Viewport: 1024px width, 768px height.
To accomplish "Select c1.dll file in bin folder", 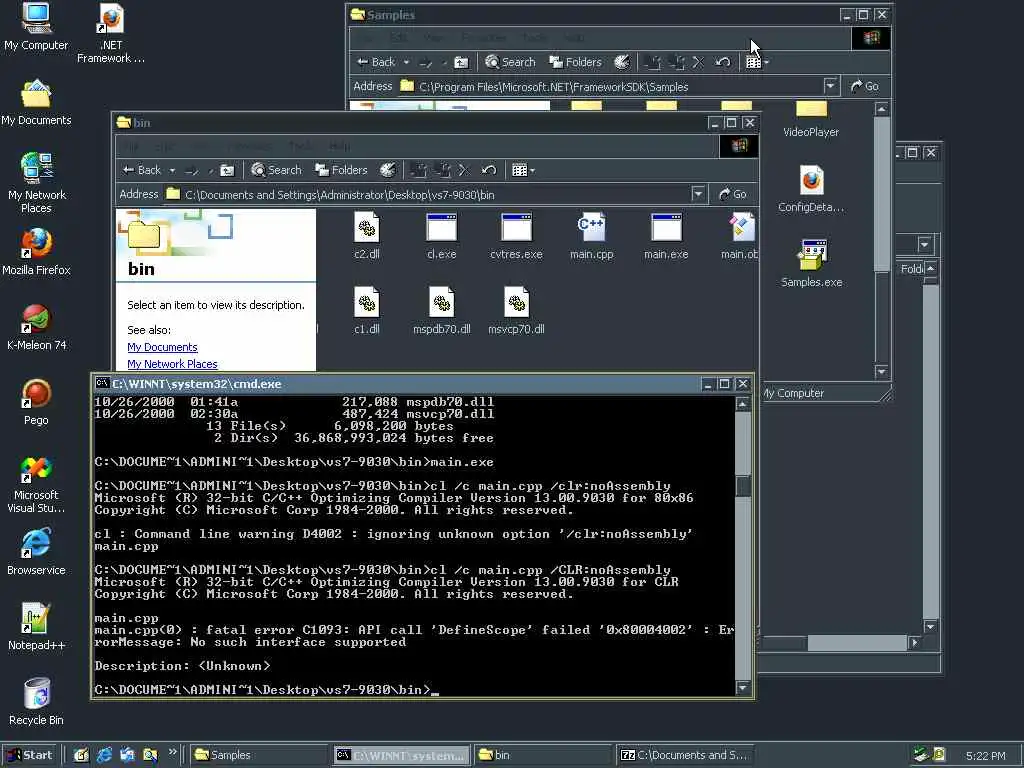I will point(366,312).
